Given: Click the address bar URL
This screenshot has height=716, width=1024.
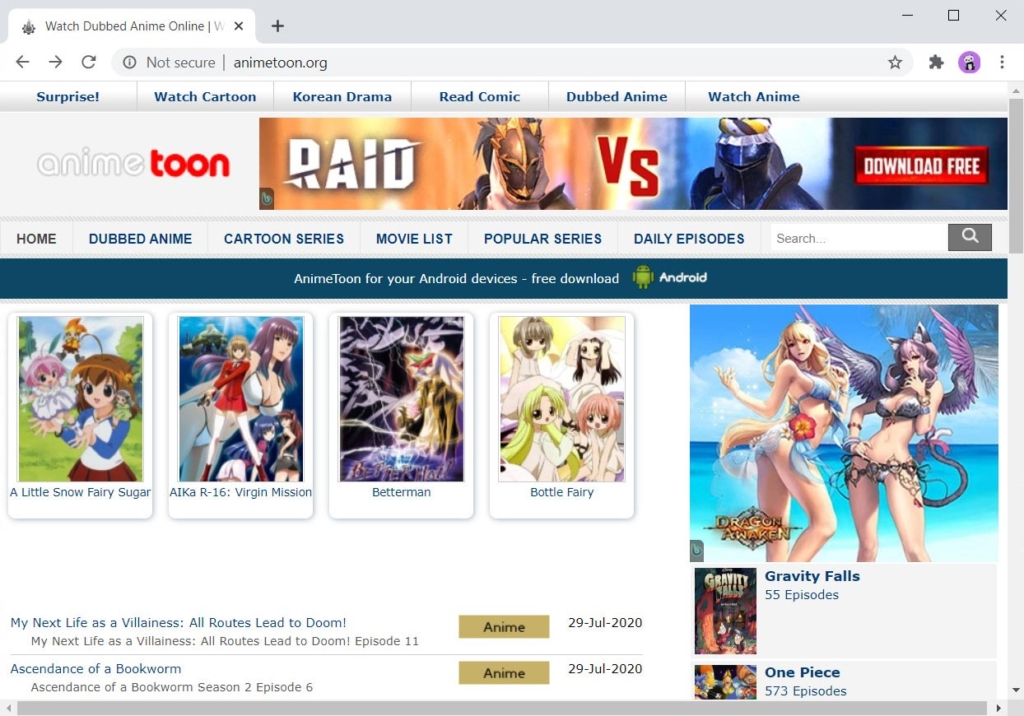Looking at the screenshot, I should [280, 63].
